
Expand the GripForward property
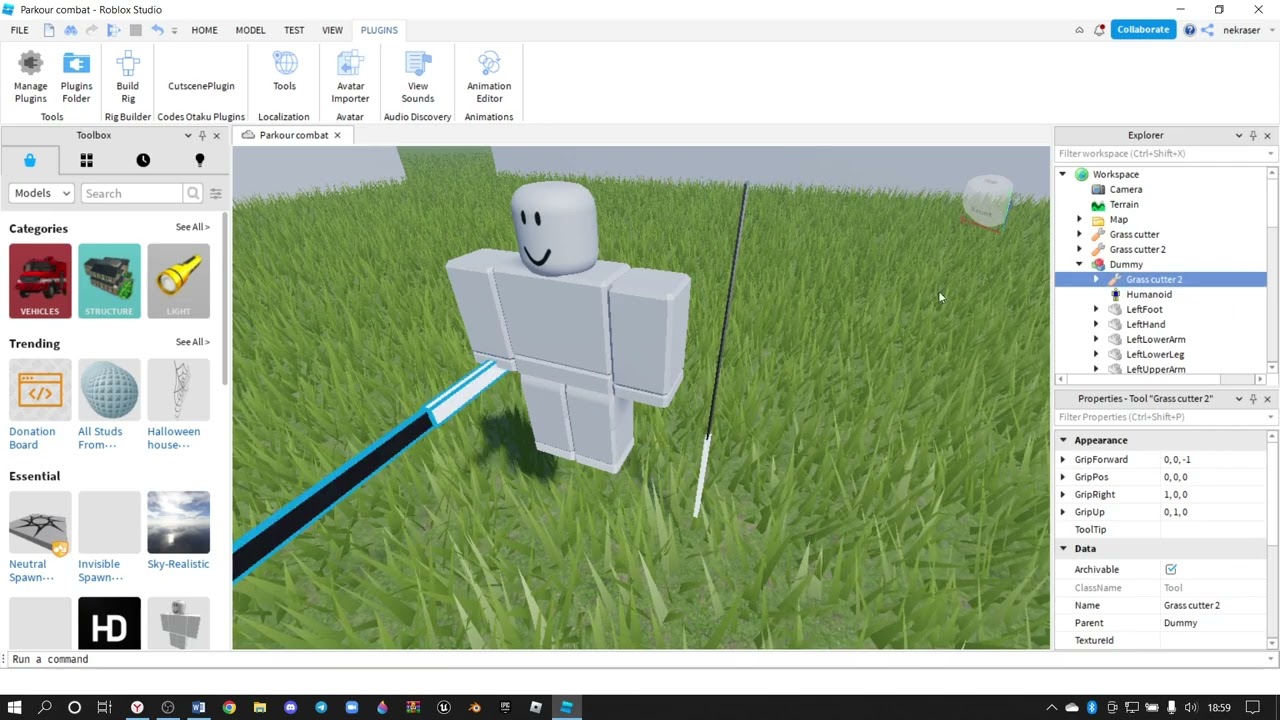[x=1063, y=459]
